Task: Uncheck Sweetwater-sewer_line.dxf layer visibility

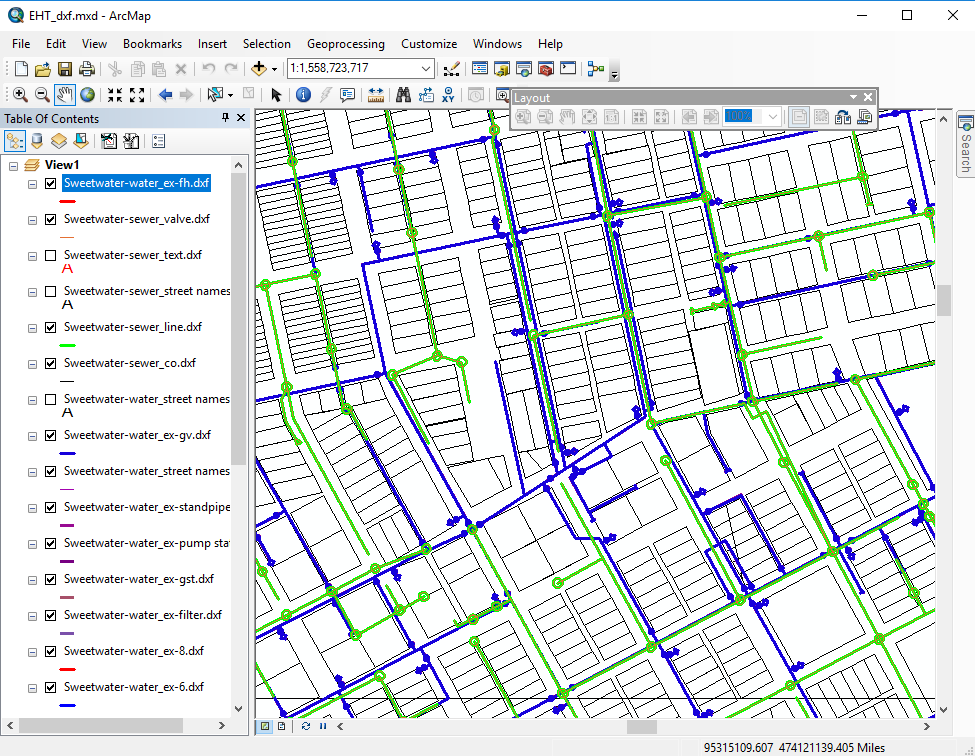Action: pos(51,328)
